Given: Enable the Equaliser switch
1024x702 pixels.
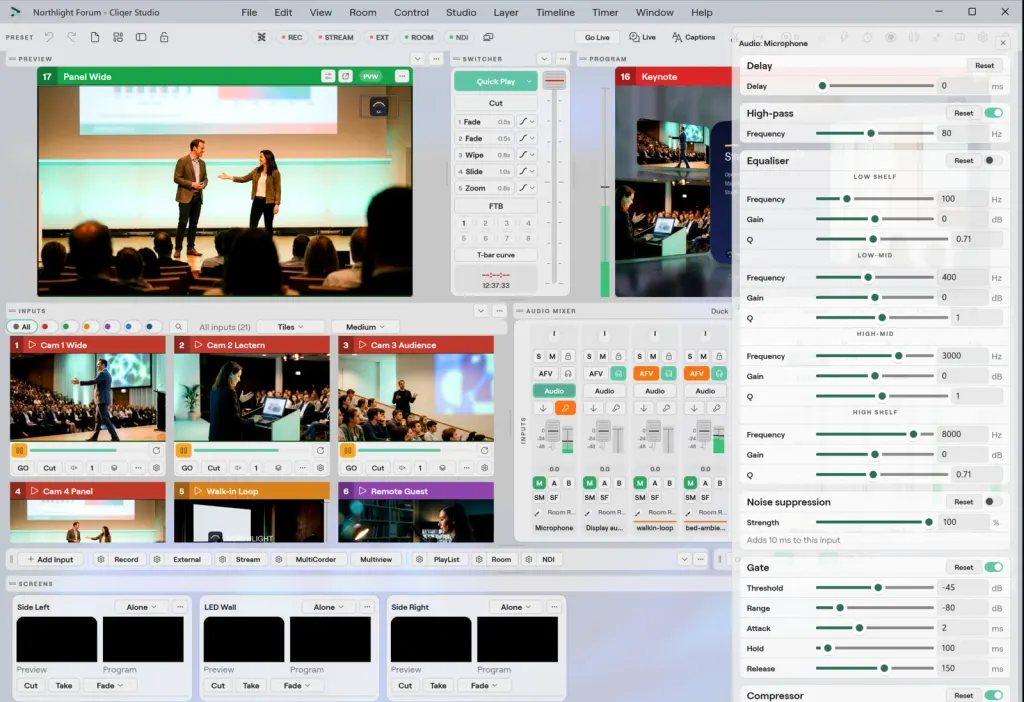Looking at the screenshot, I should [993, 161].
